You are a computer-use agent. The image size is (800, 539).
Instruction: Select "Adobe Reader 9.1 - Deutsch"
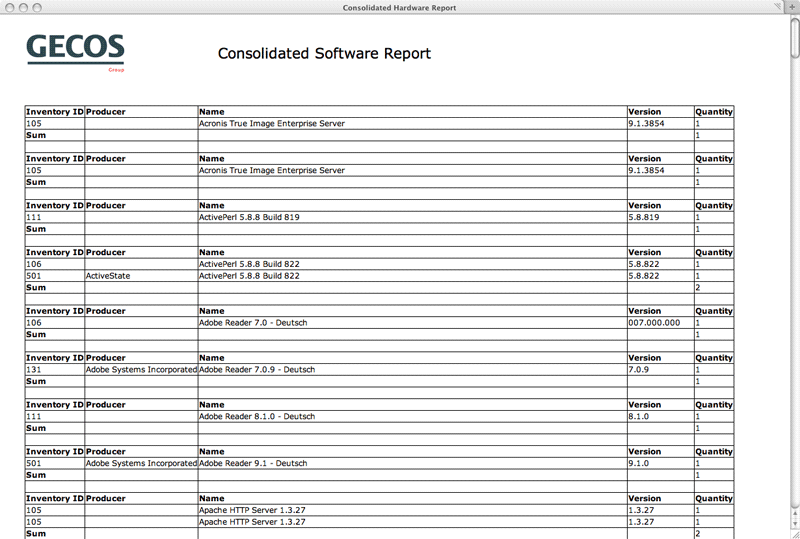pos(253,464)
